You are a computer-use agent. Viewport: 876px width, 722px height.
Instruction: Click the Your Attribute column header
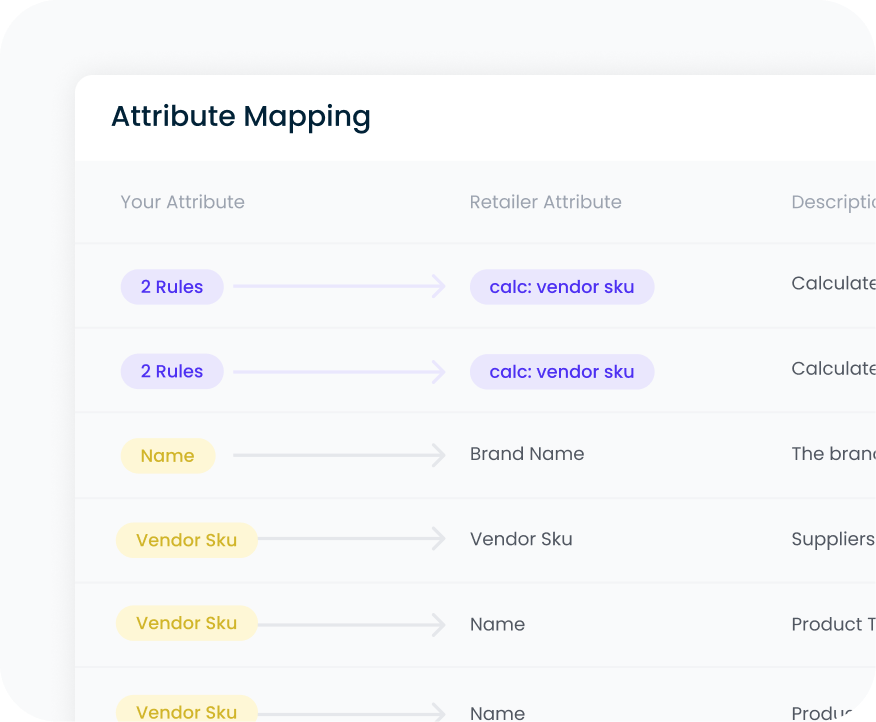pos(182,202)
